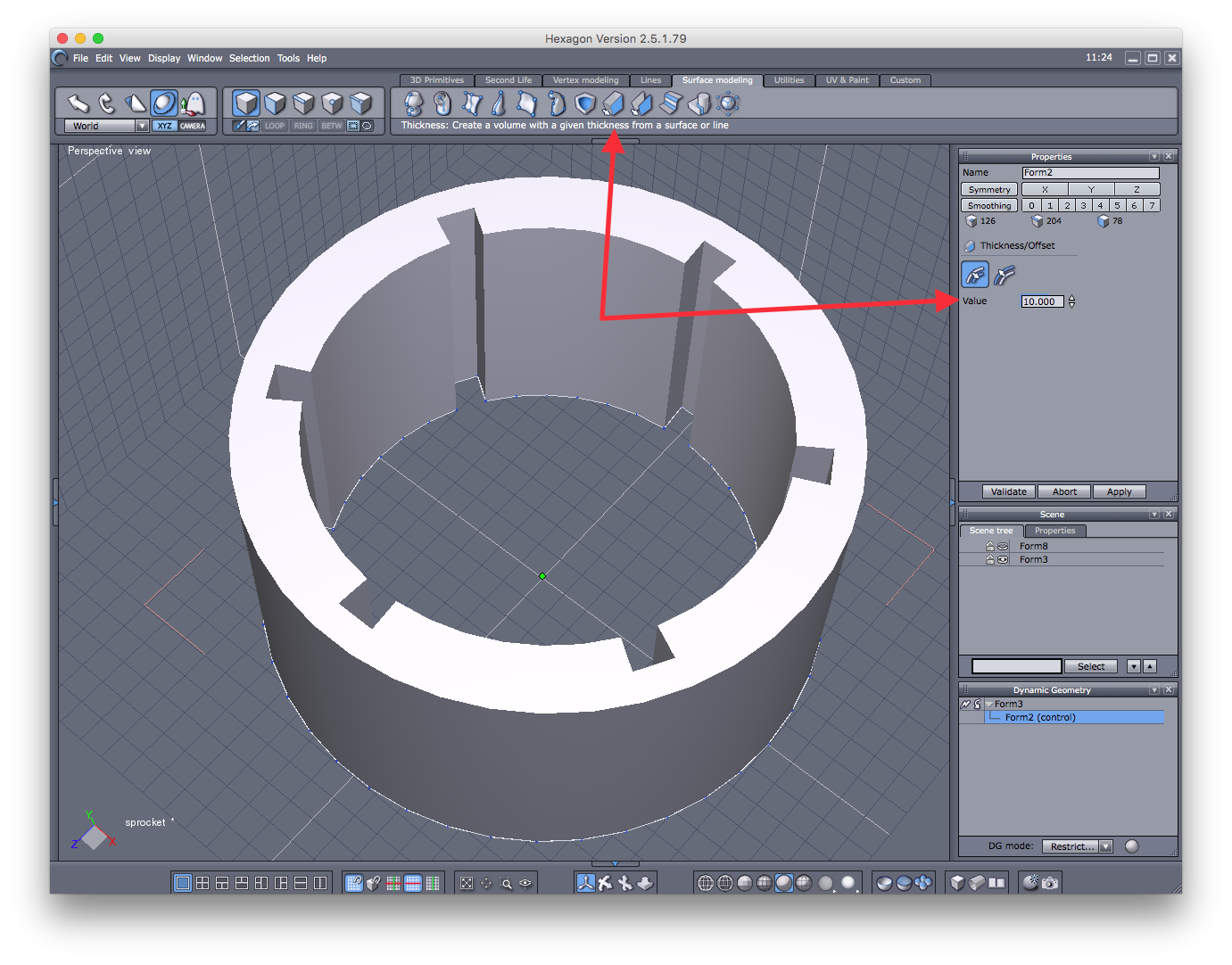This screenshot has height=965, width=1232.
Task: Select the arrow selection tool
Action: click(78, 103)
